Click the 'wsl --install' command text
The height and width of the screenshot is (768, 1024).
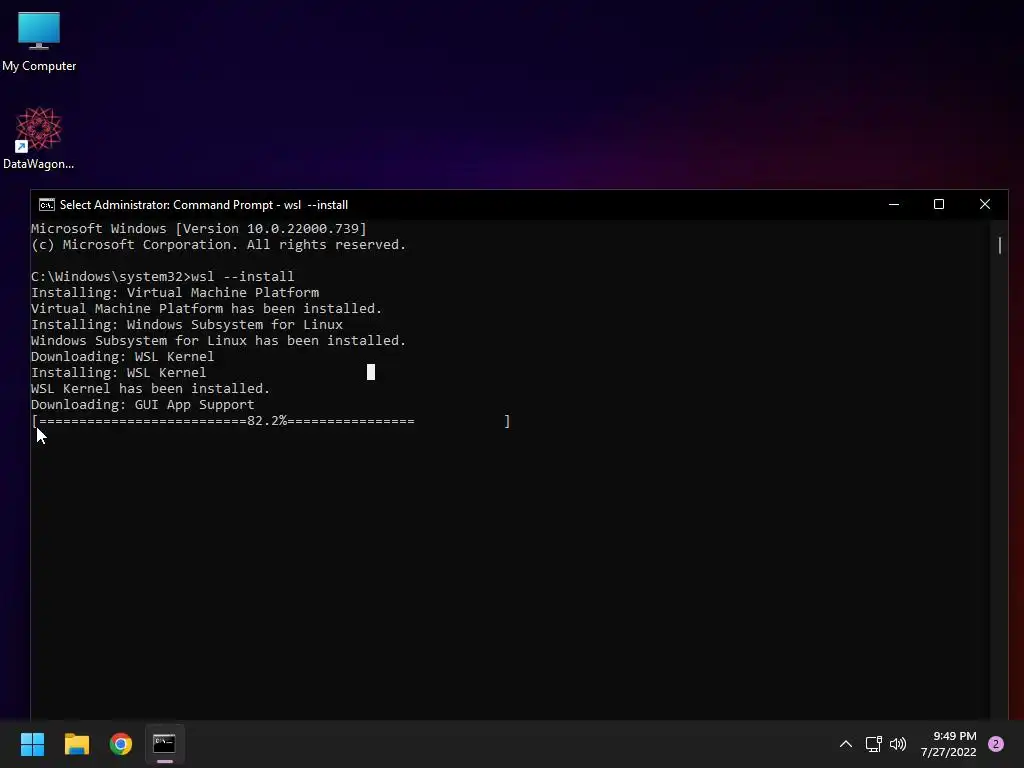242,276
